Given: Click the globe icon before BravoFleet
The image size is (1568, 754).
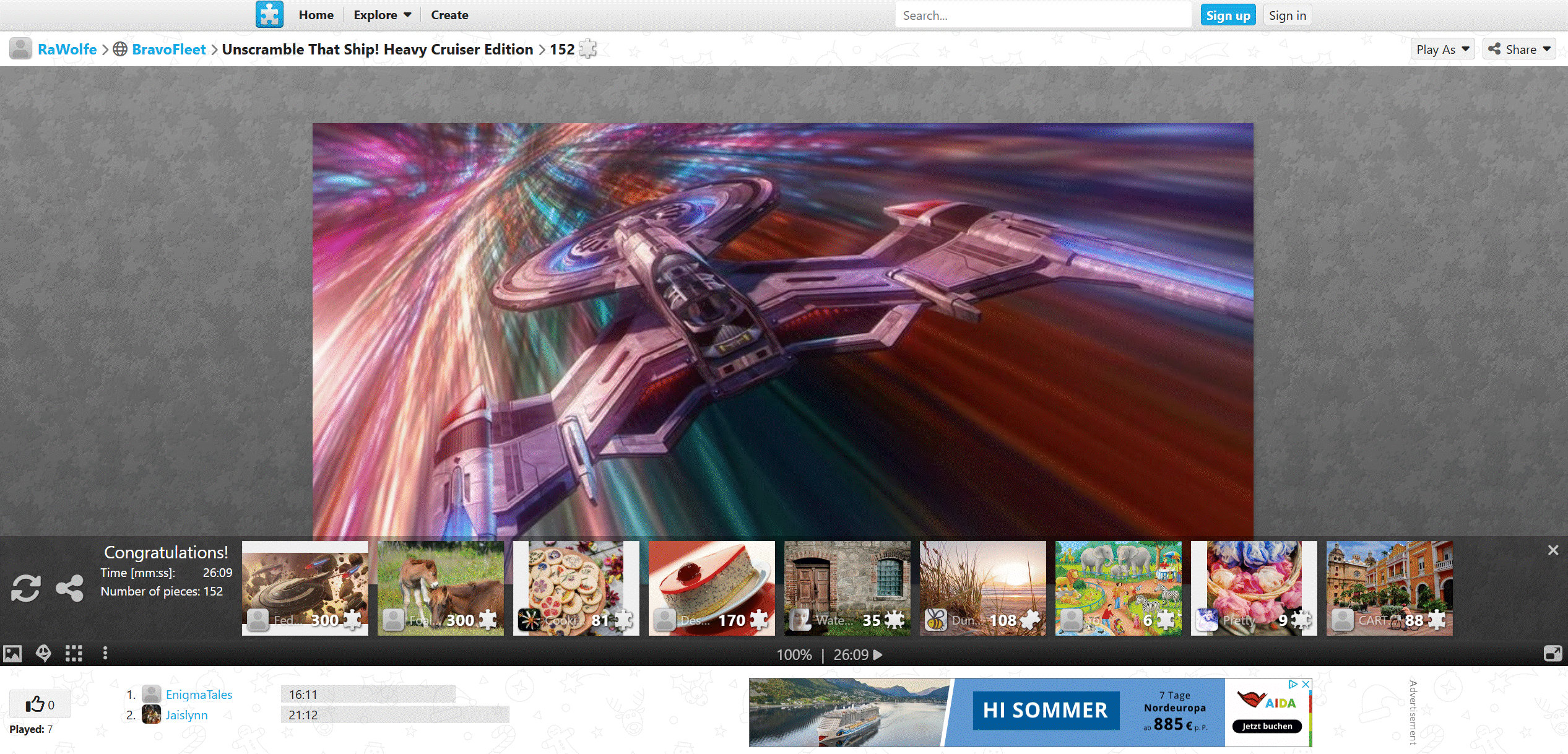Looking at the screenshot, I should tap(120, 49).
